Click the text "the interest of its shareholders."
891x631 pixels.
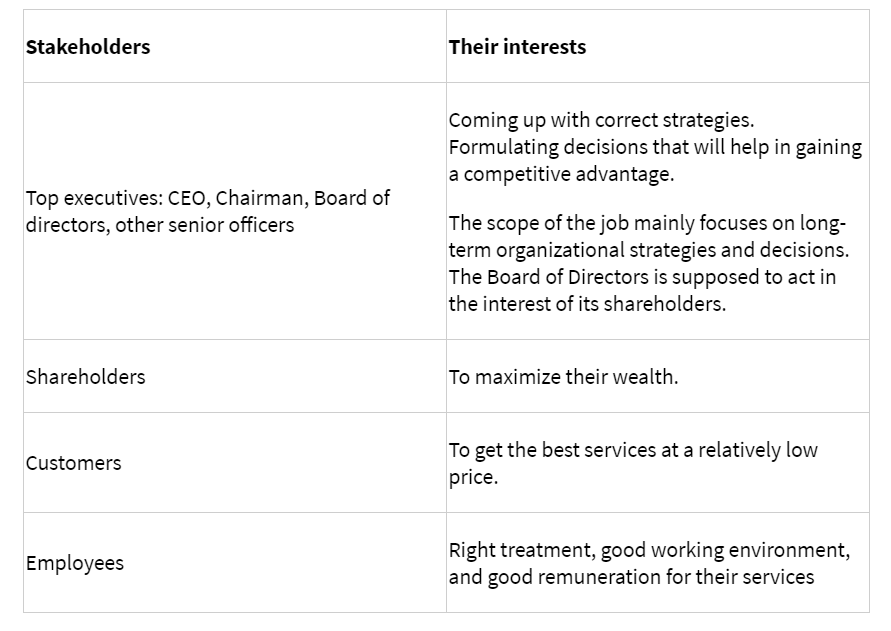coord(587,304)
